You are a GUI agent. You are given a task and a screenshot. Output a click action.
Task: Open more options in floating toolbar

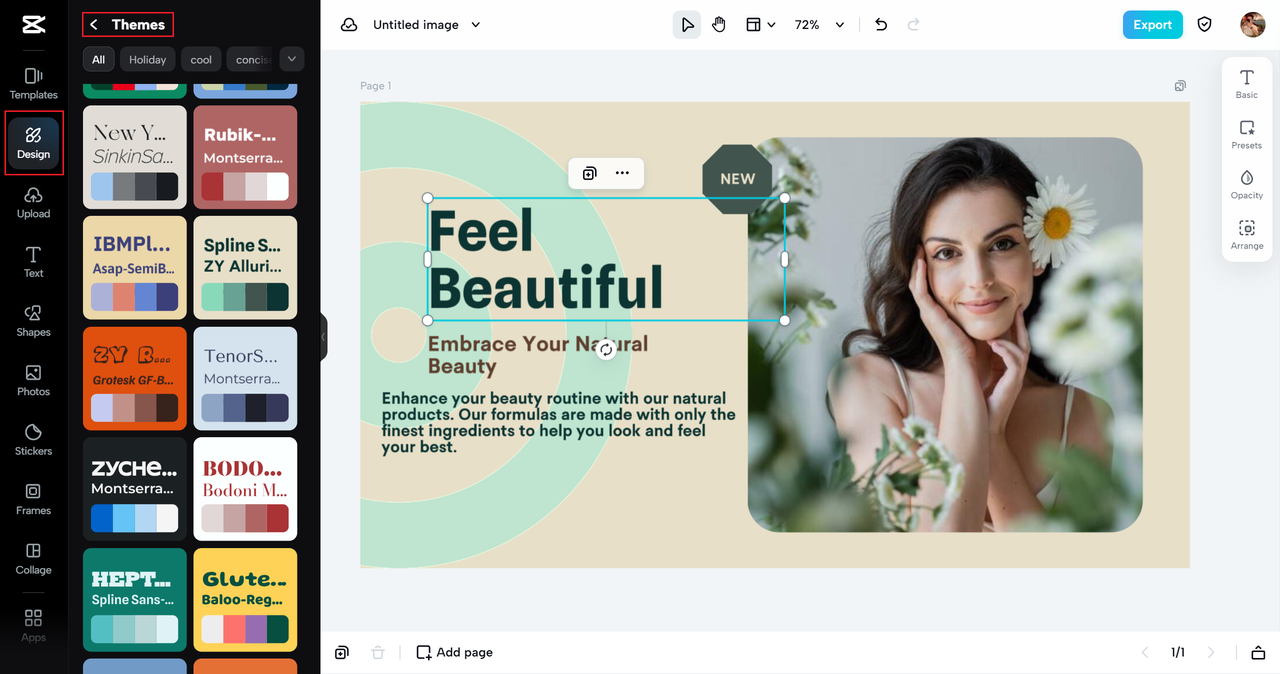[622, 173]
